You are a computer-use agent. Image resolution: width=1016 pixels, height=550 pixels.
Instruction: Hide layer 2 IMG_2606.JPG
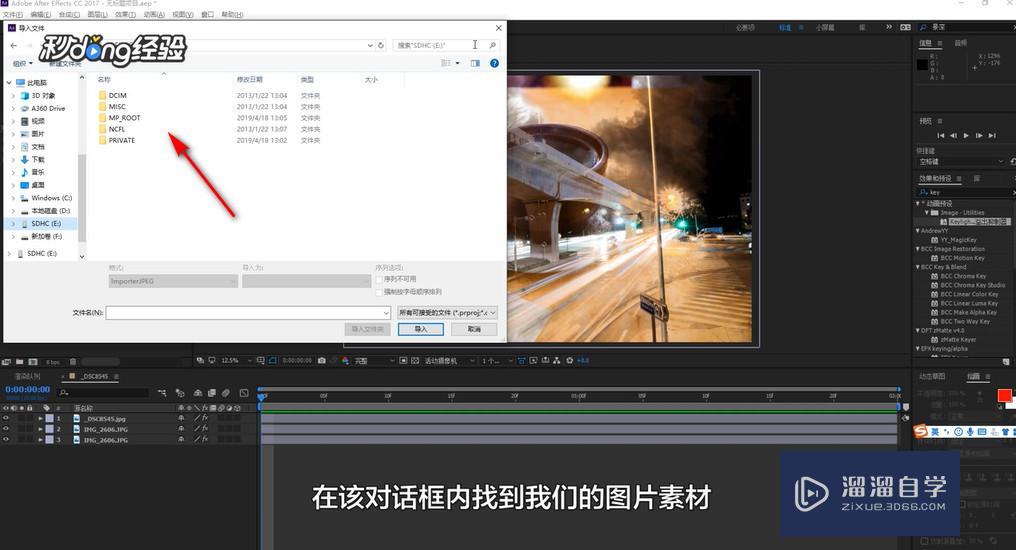[6, 429]
